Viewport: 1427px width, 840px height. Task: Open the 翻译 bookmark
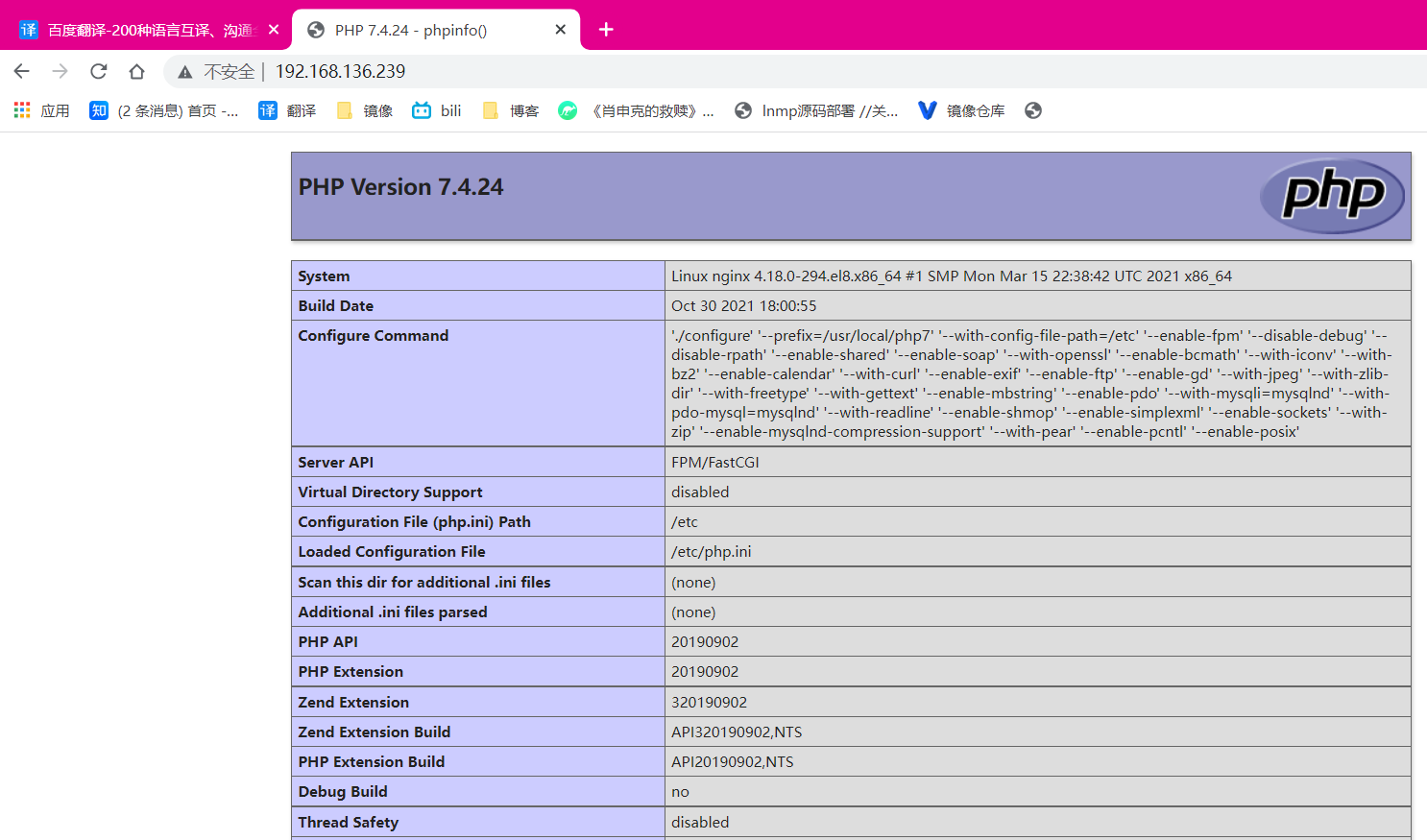287,110
